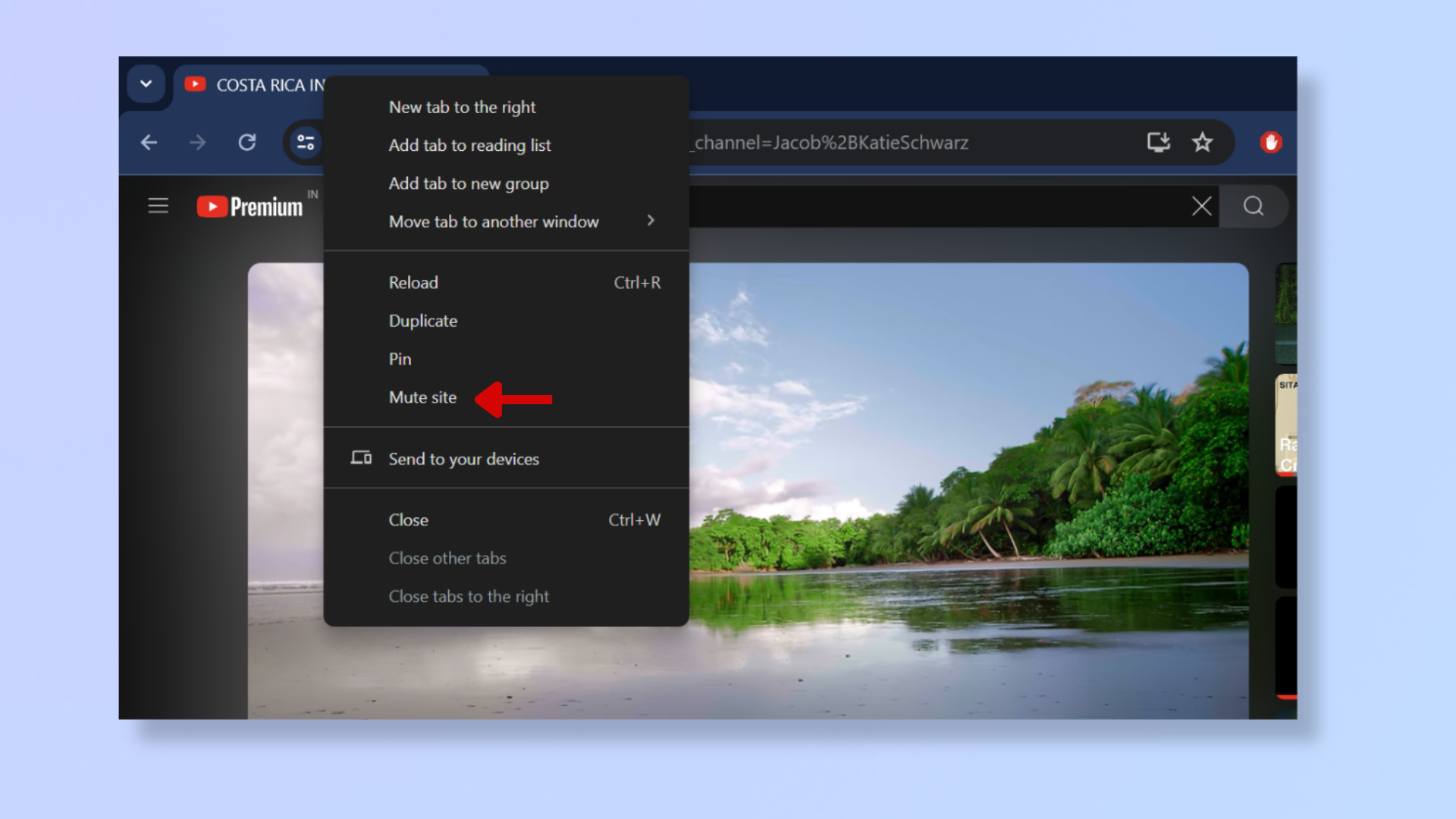This screenshot has width=1456, height=819.
Task: Select Close other tabs option
Action: click(447, 558)
